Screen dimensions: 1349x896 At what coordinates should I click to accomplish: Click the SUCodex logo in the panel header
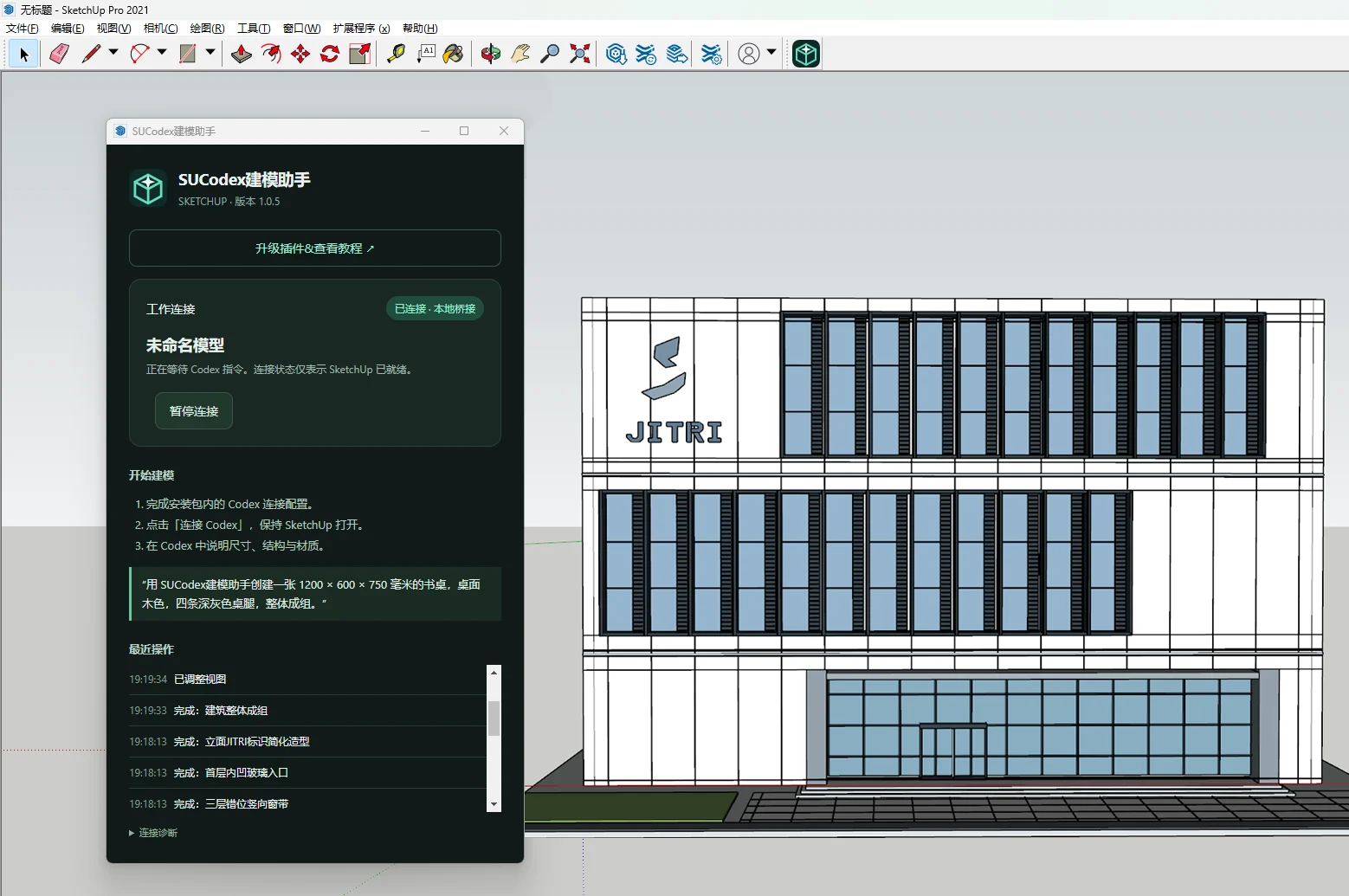point(148,188)
